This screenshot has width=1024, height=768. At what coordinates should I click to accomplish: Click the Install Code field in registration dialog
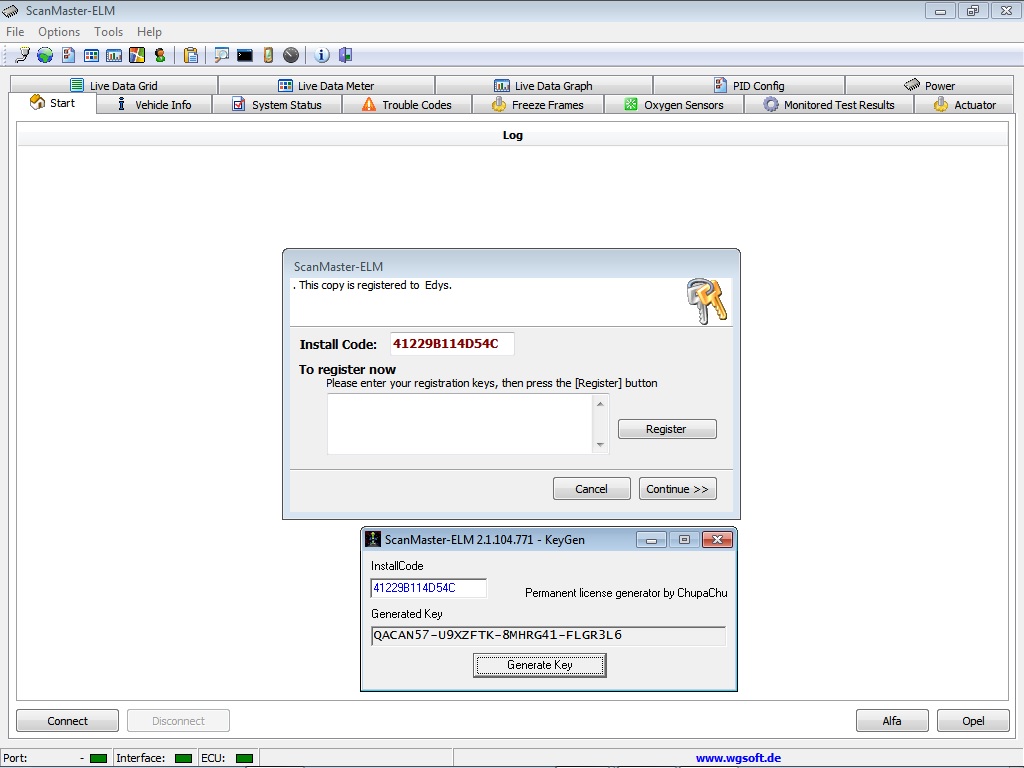[452, 344]
